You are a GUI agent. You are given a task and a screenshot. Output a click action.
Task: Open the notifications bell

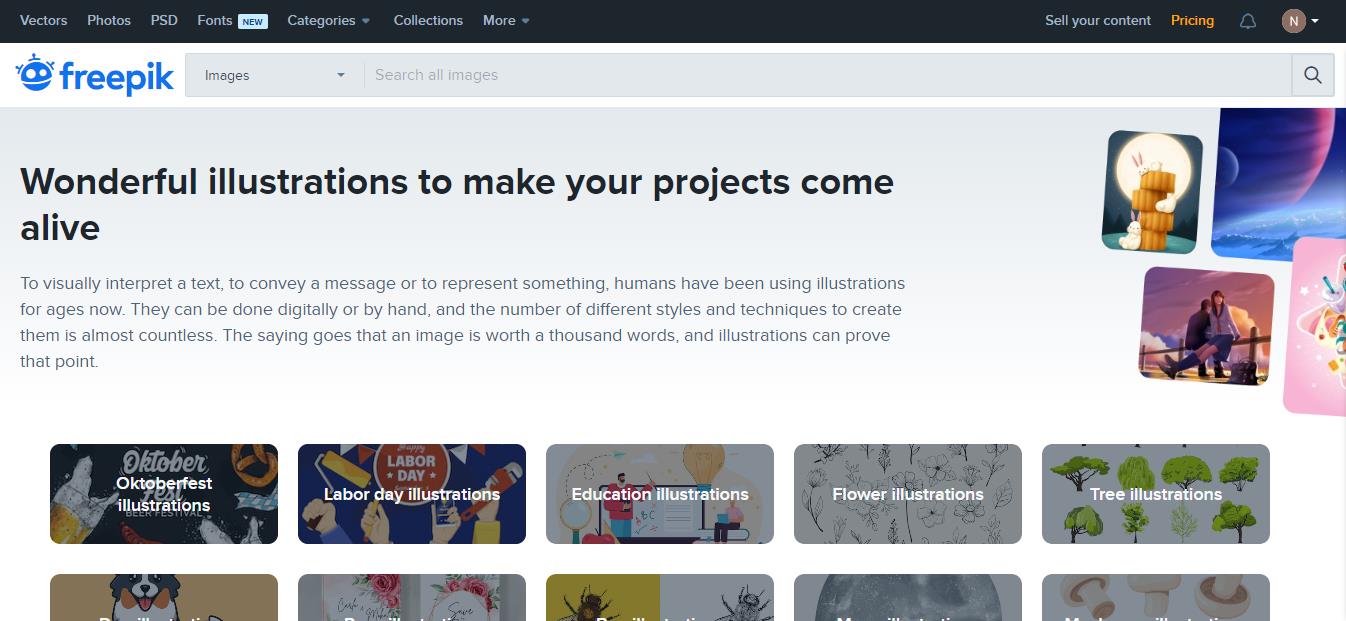(x=1247, y=21)
